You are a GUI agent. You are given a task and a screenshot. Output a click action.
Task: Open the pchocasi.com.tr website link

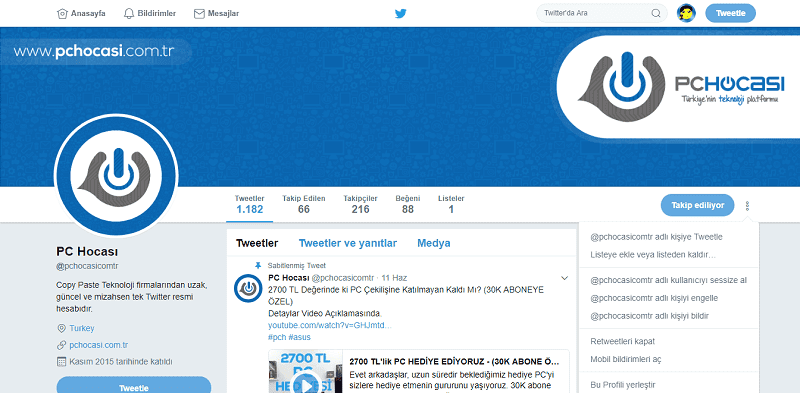click(x=98, y=345)
